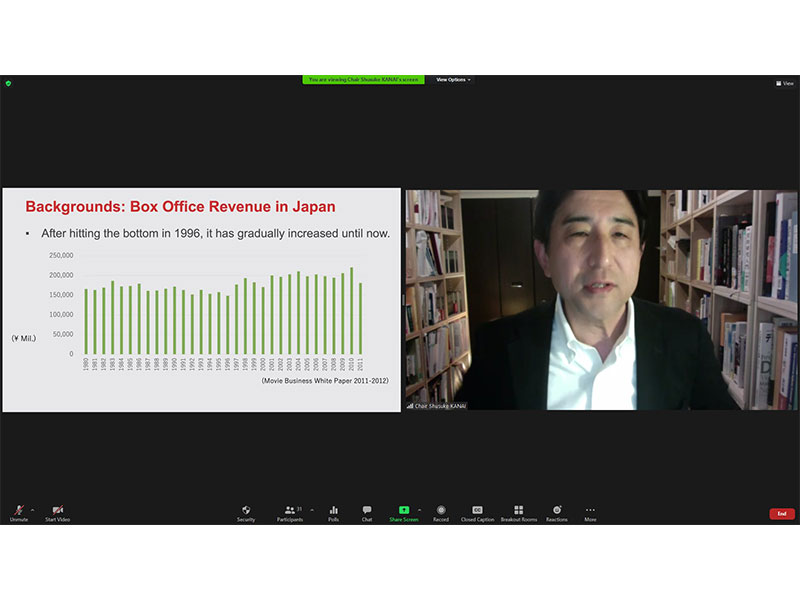Screen dimensions: 800x600
Task: Click the View button at top right
Action: [785, 83]
